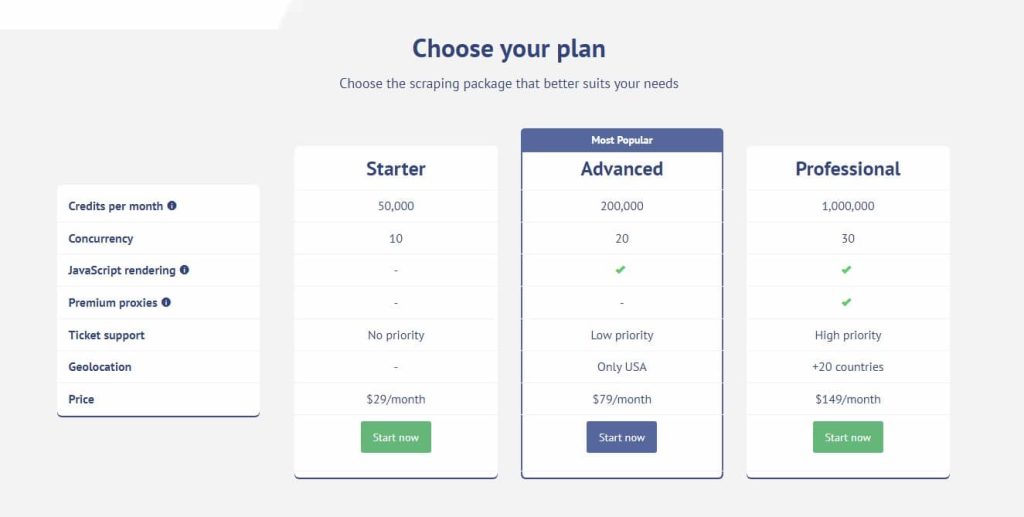This screenshot has height=517, width=1024.
Task: Click the $149/month price
Action: tap(848, 400)
